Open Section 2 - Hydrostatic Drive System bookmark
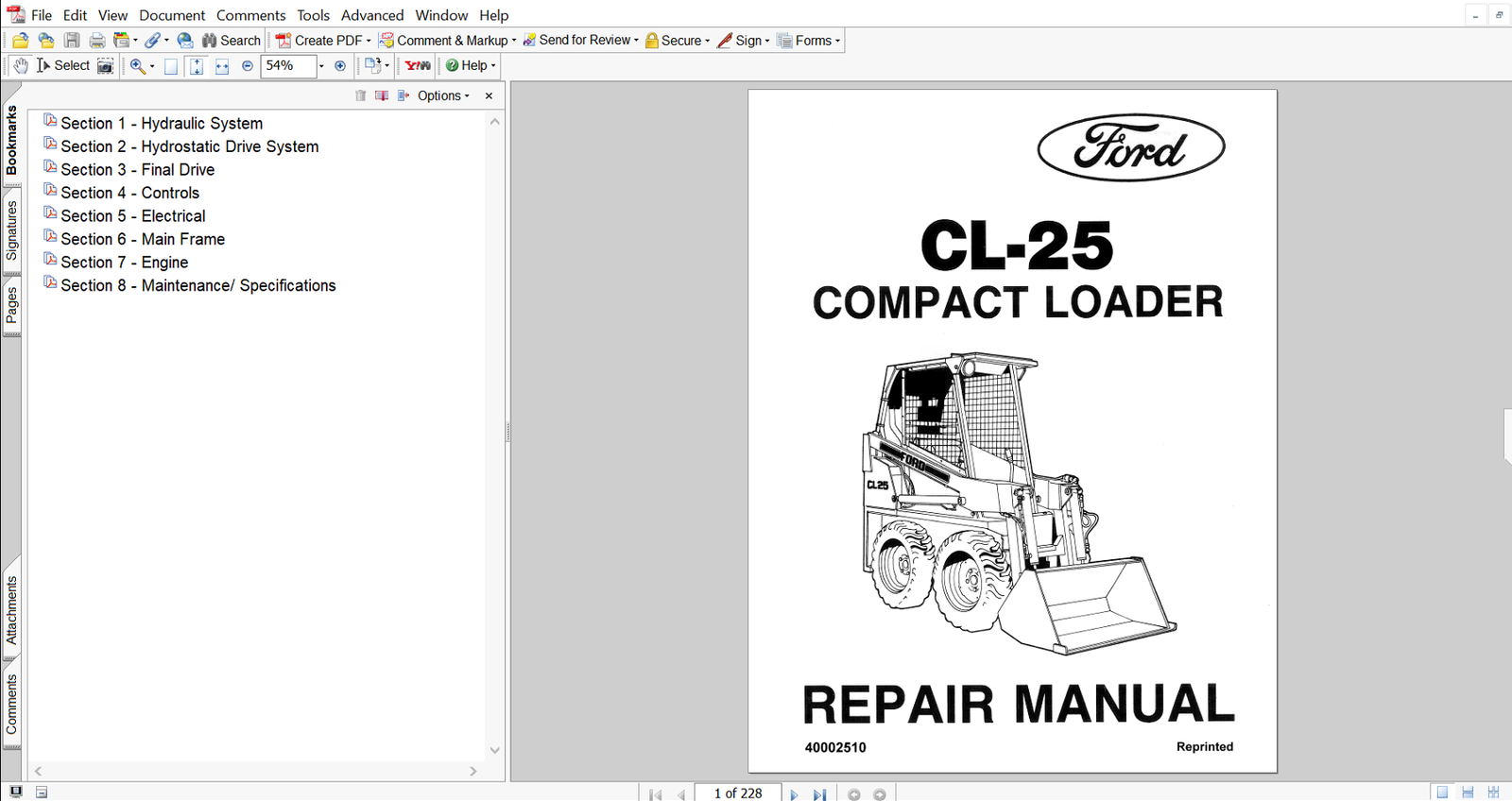The height and width of the screenshot is (801, 1512). [x=189, y=146]
